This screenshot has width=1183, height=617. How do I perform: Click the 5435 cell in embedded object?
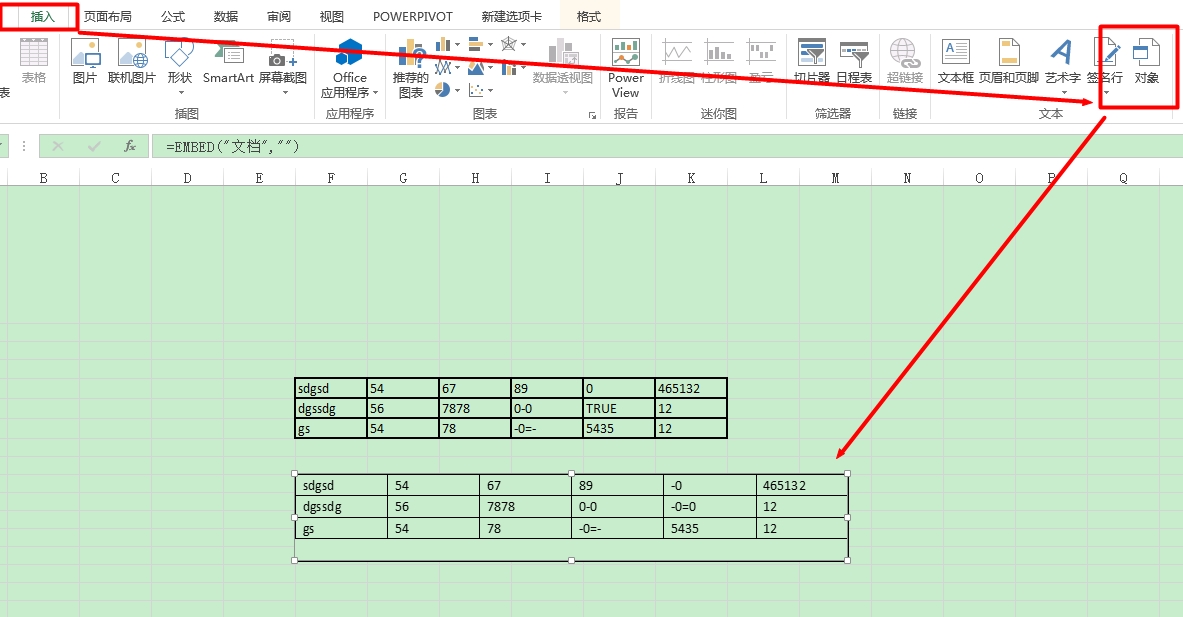[709, 528]
